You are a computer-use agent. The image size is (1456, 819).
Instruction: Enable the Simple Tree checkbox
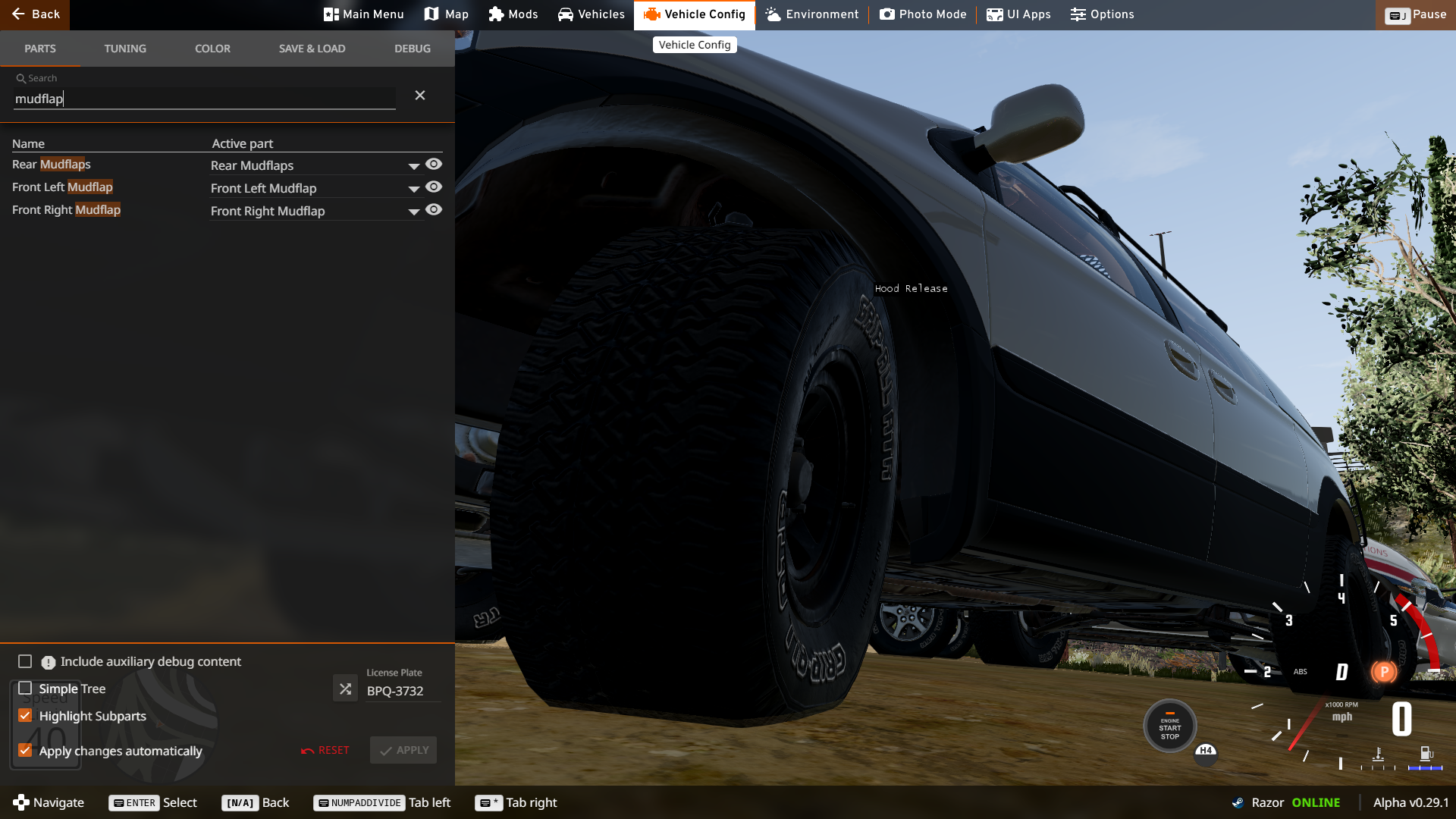[x=25, y=689]
